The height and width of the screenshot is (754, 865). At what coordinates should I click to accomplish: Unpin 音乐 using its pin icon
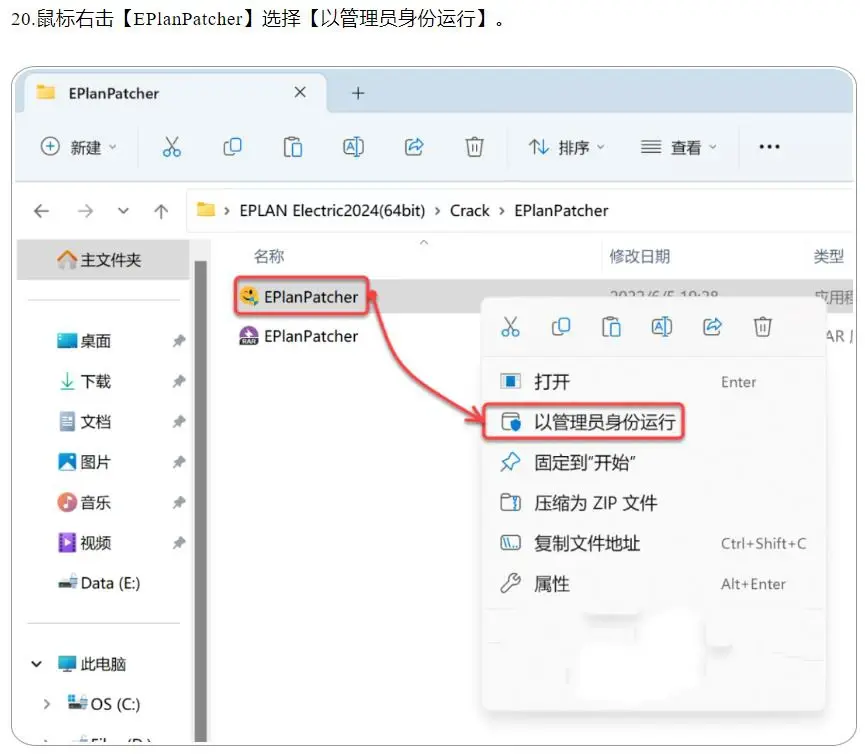[x=178, y=502]
